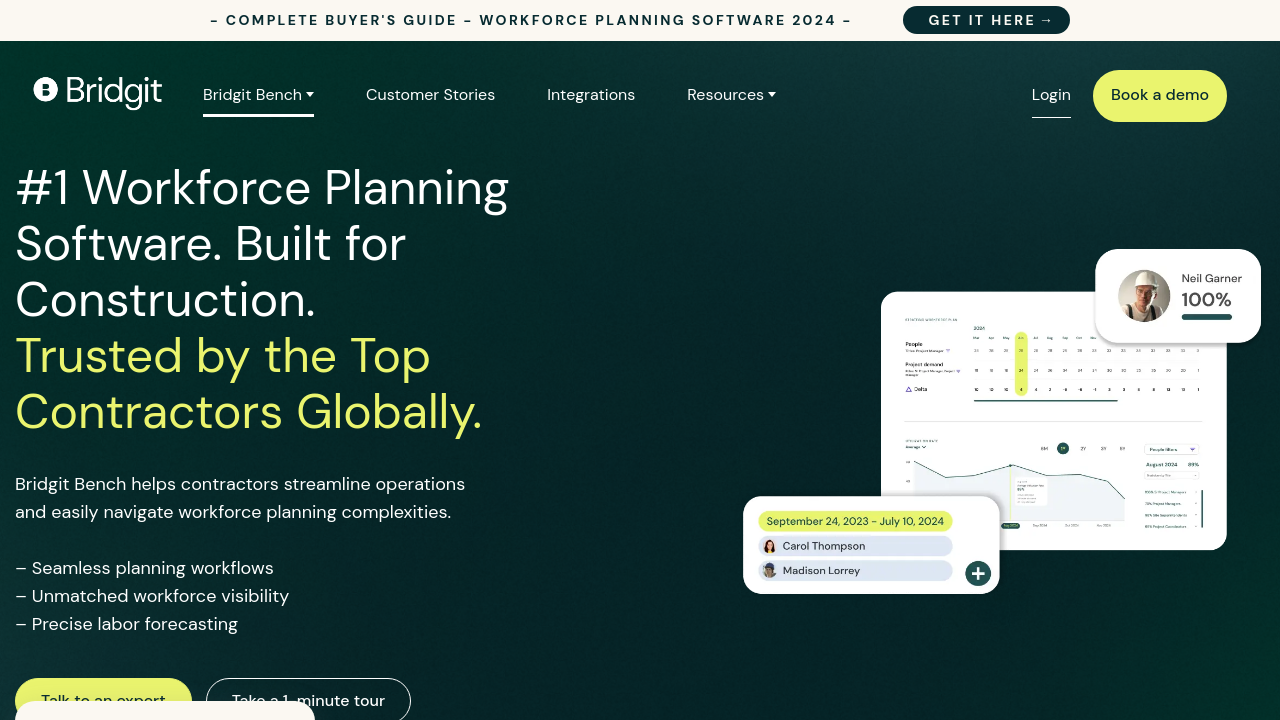The image size is (1280, 720).
Task: Click the Delta triangle icon in the table
Action: tap(909, 389)
